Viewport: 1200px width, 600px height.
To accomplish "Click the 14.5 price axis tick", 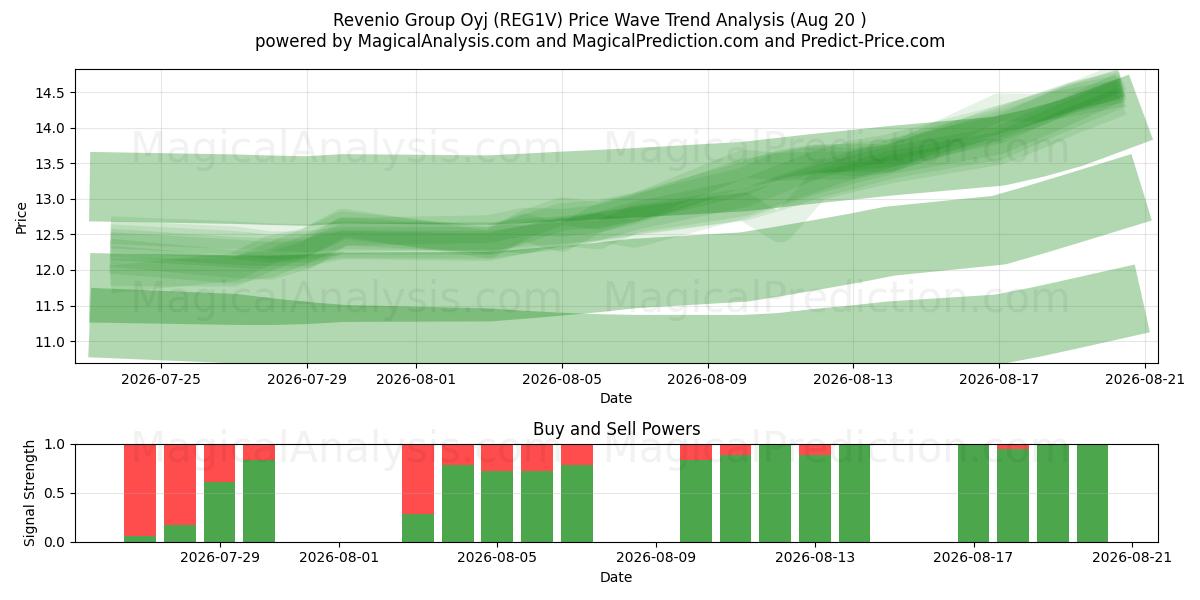I will point(51,93).
